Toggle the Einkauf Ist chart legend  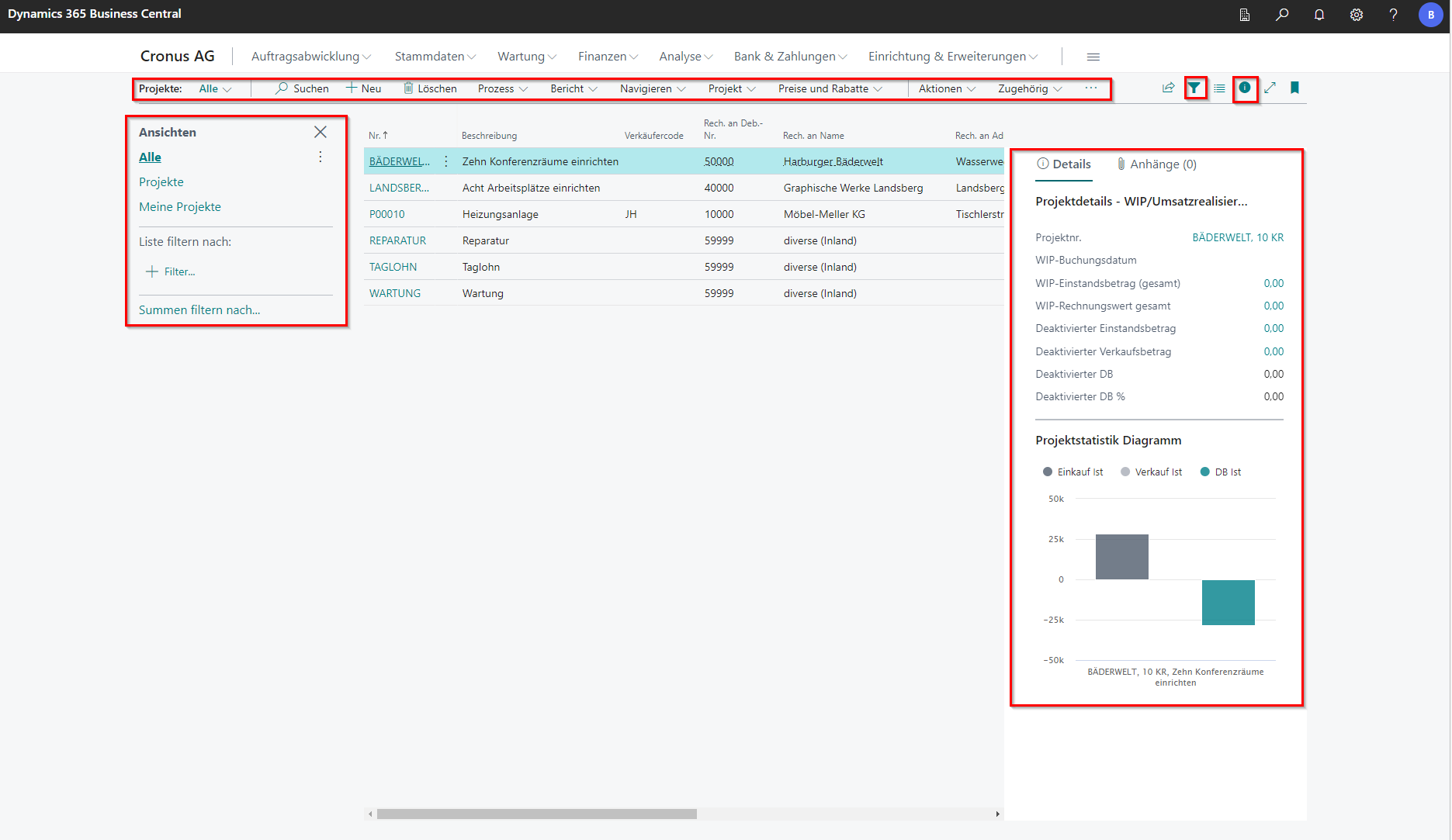(x=1073, y=472)
